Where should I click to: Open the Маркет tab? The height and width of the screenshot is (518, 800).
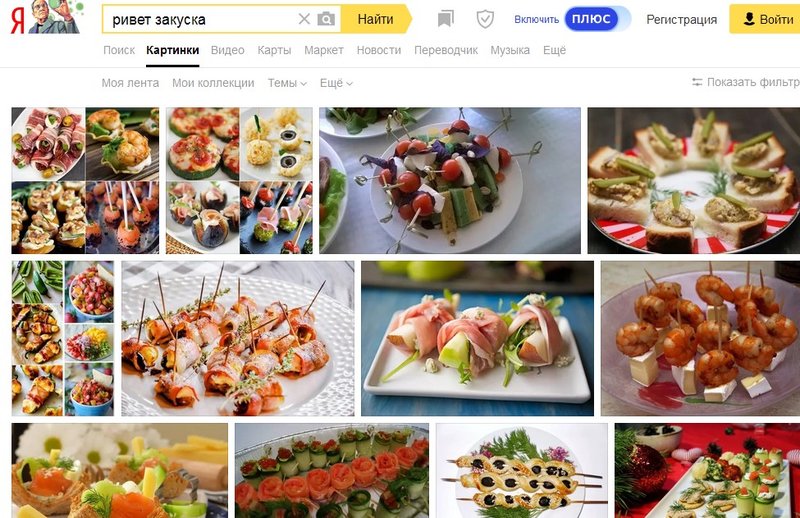point(324,50)
